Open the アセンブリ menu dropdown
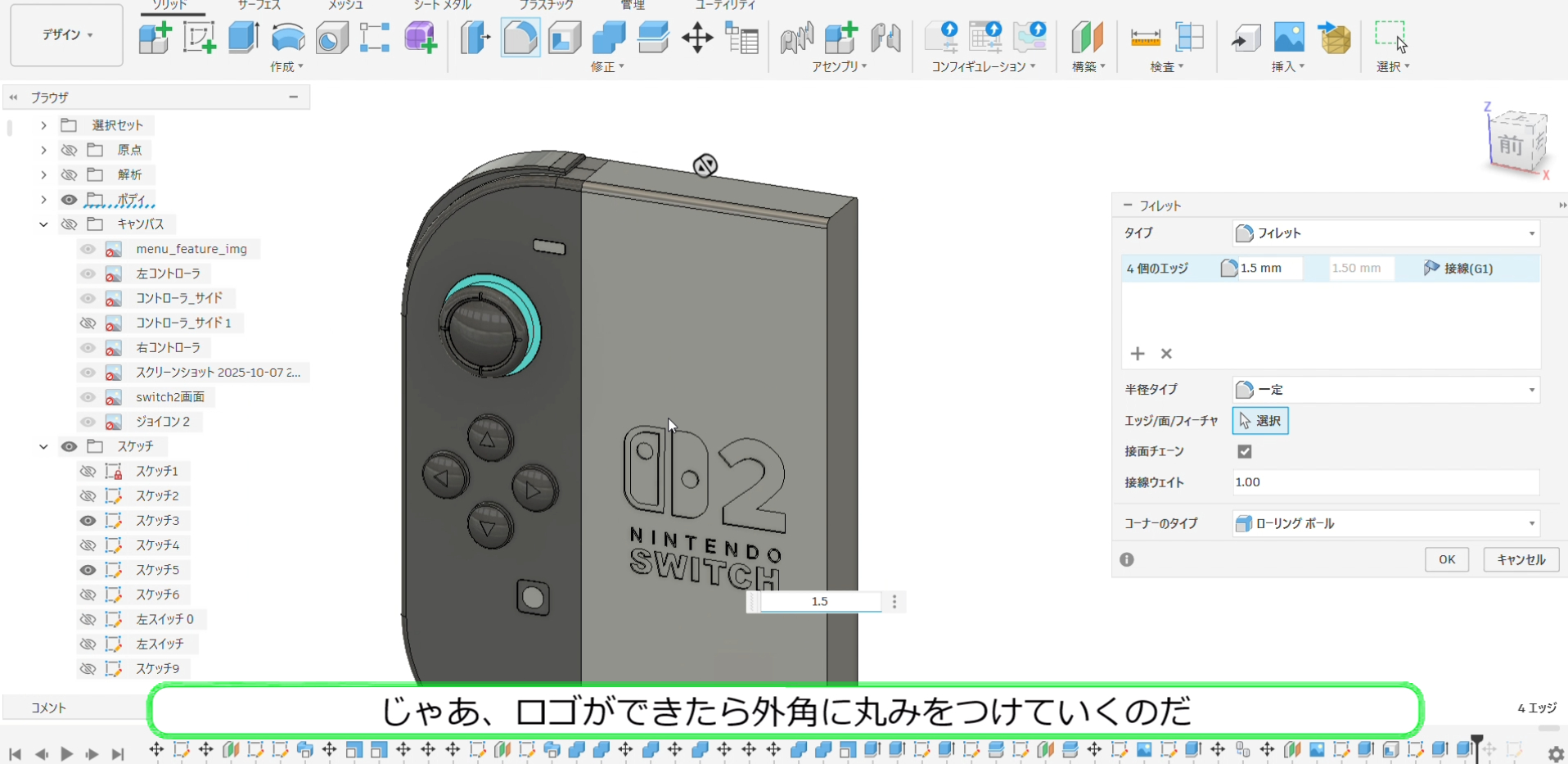The width and height of the screenshot is (1568, 764). coord(840,67)
